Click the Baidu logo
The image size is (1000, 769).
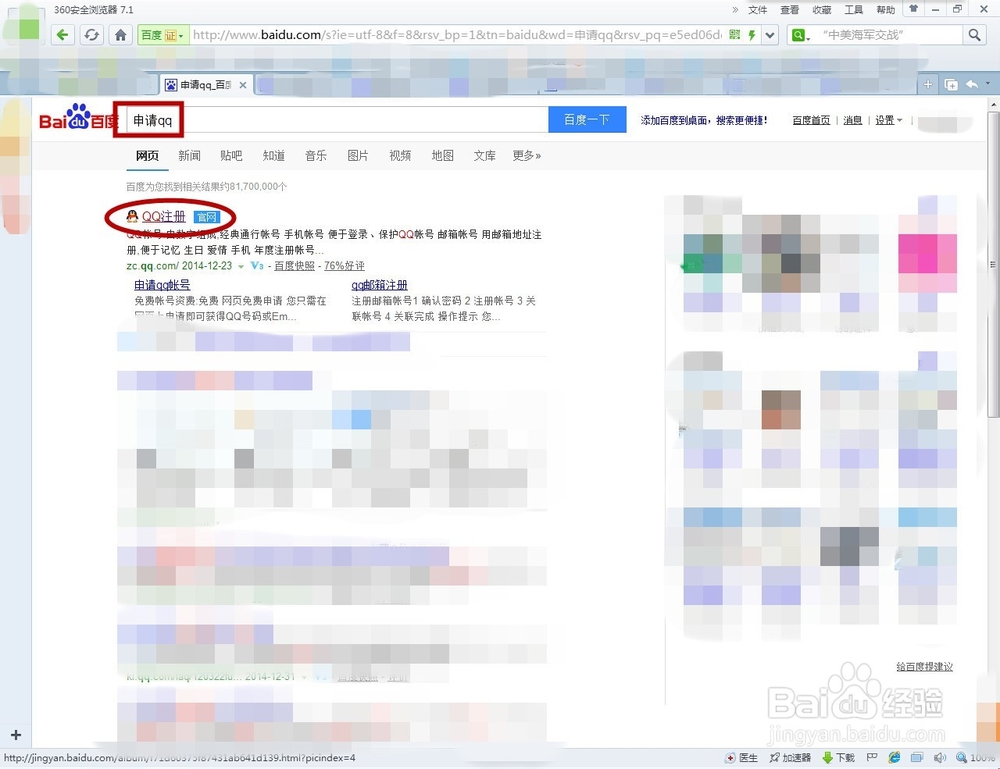(x=78, y=117)
